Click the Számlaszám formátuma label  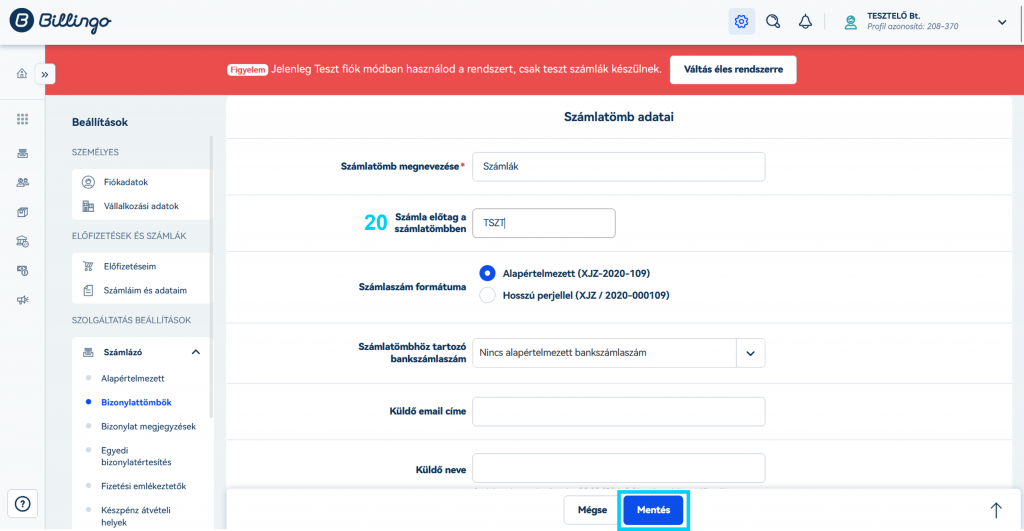[412, 287]
